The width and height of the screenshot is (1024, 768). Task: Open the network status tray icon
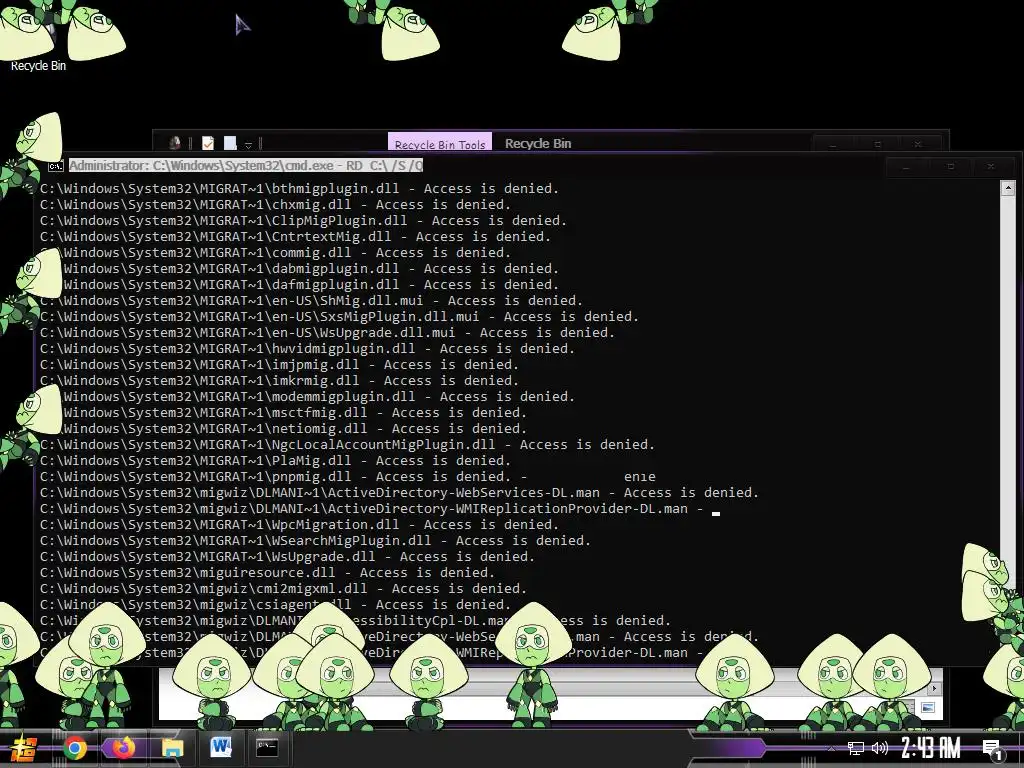click(856, 748)
